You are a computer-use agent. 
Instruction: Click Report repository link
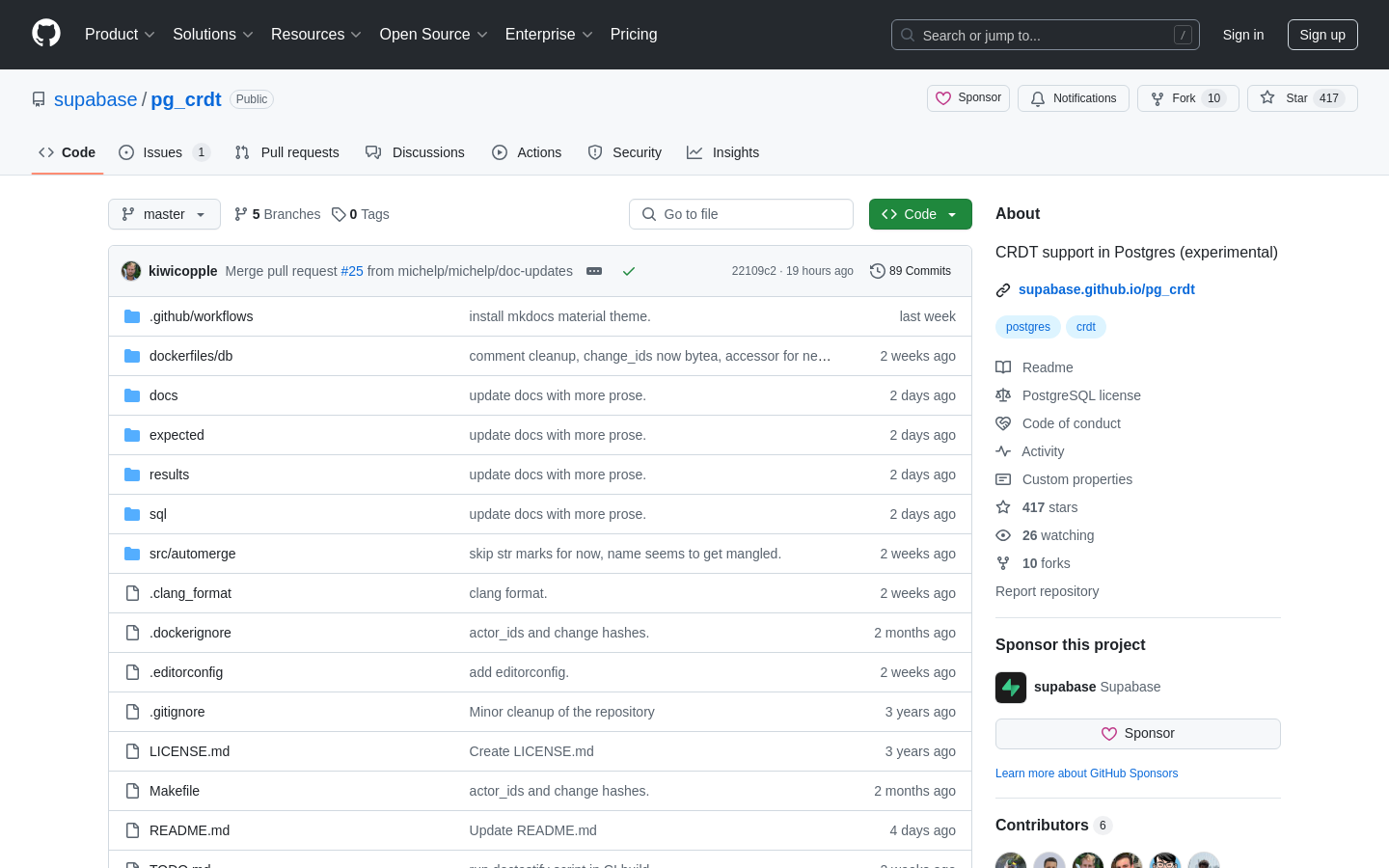tap(1047, 591)
